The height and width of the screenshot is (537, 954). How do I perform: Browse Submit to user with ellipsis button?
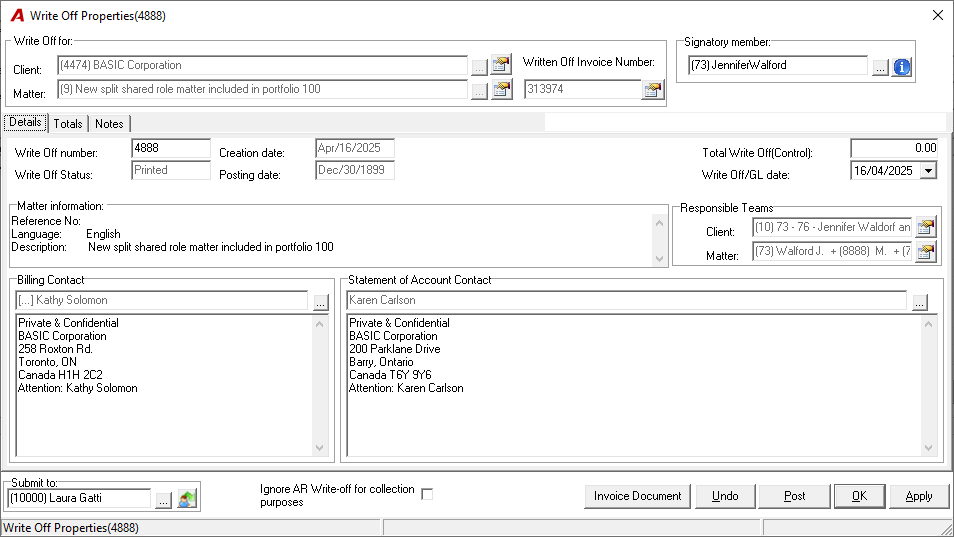coord(163,500)
